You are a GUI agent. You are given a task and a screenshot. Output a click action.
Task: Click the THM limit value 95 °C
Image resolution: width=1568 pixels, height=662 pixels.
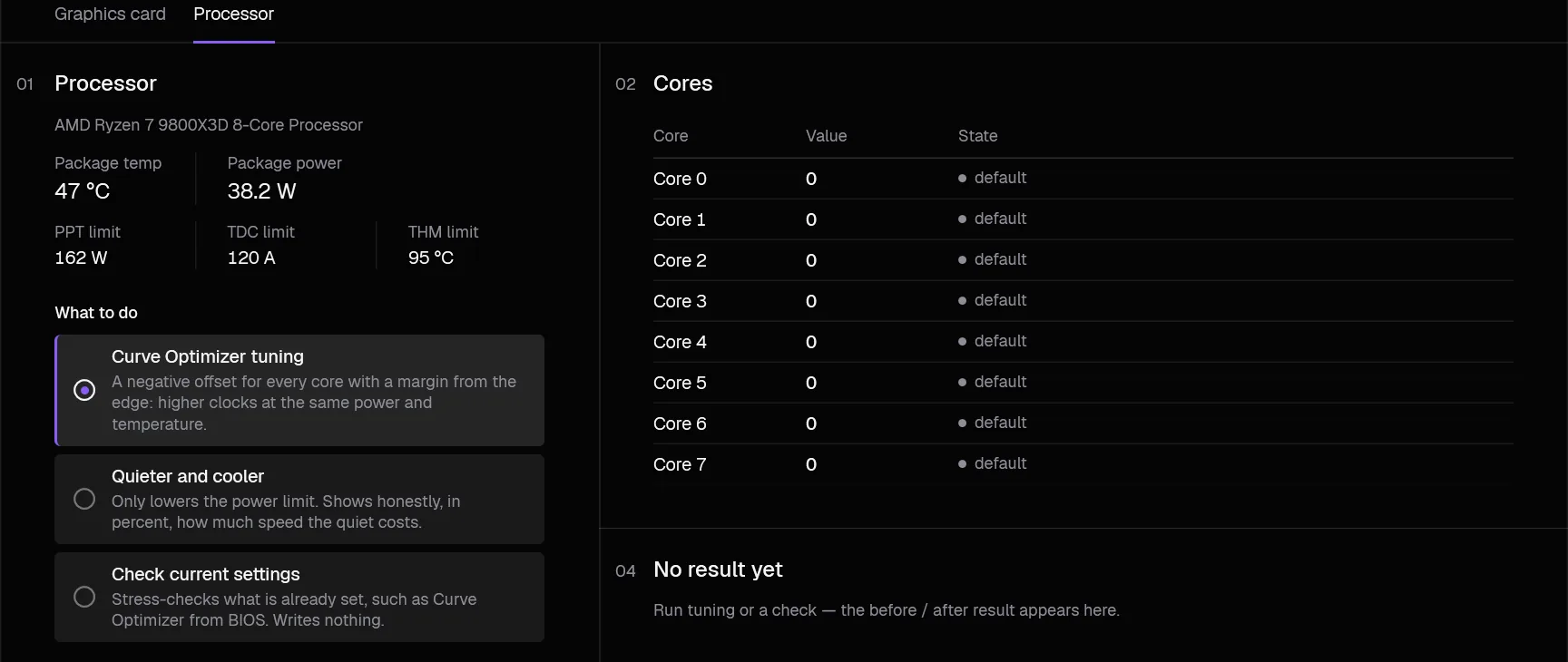pos(431,258)
